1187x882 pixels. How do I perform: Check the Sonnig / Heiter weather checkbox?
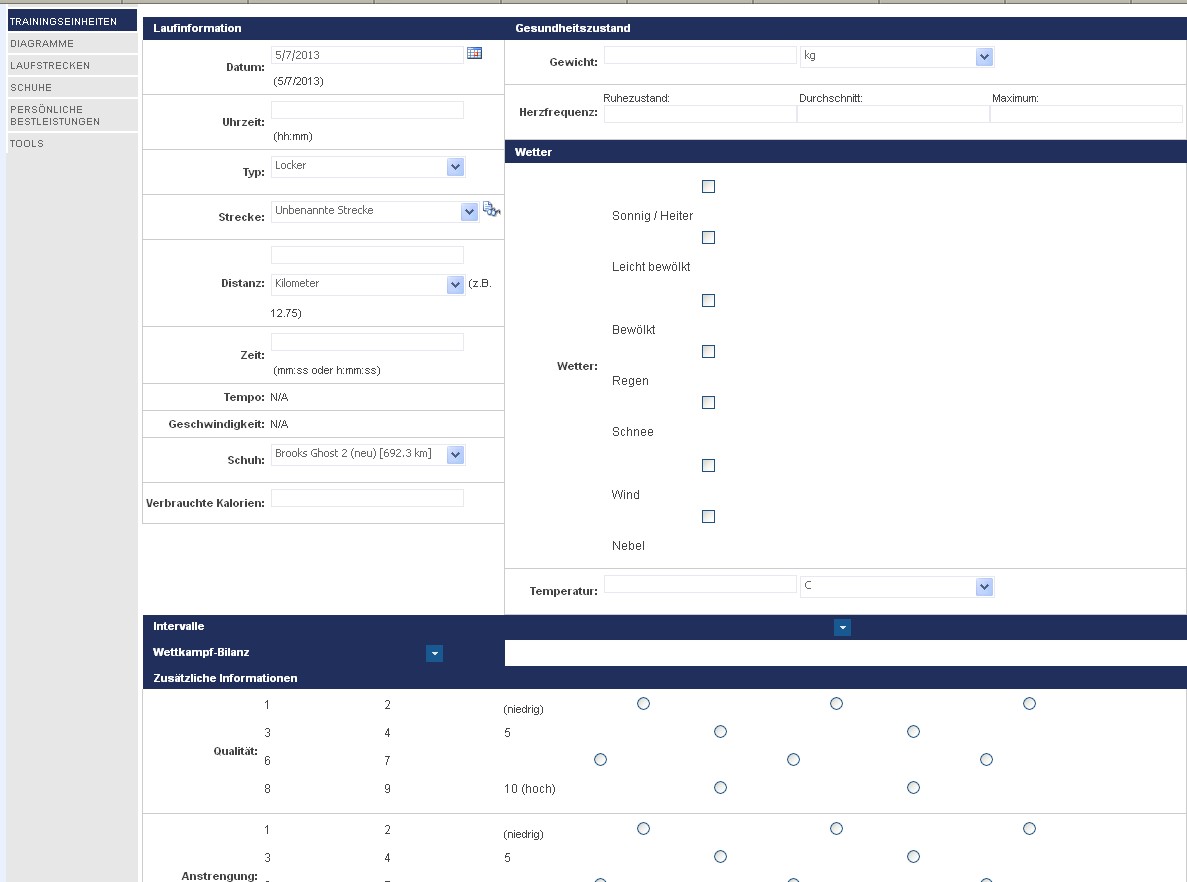(x=708, y=187)
